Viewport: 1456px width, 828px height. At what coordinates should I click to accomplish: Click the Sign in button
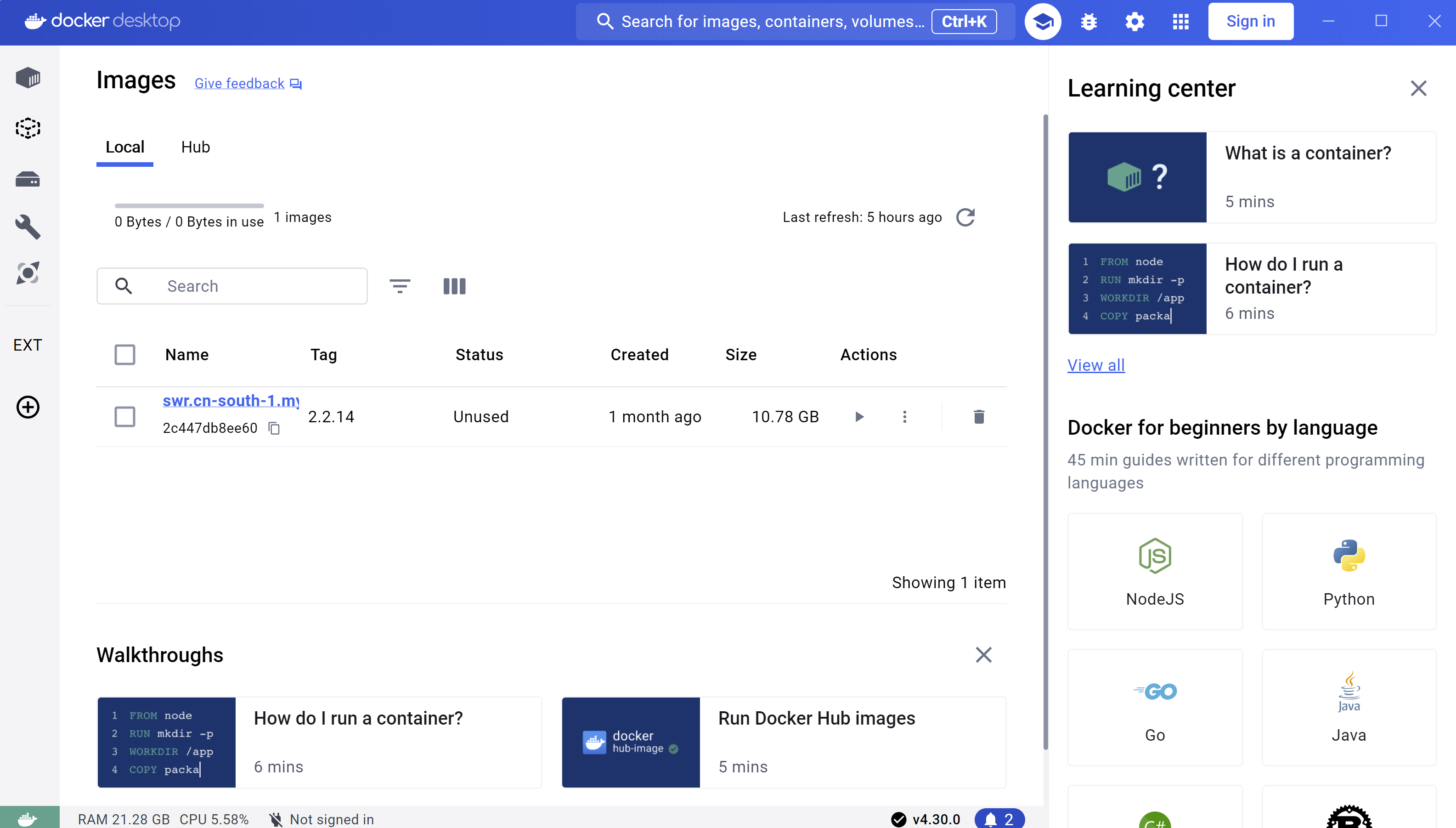[x=1250, y=22]
